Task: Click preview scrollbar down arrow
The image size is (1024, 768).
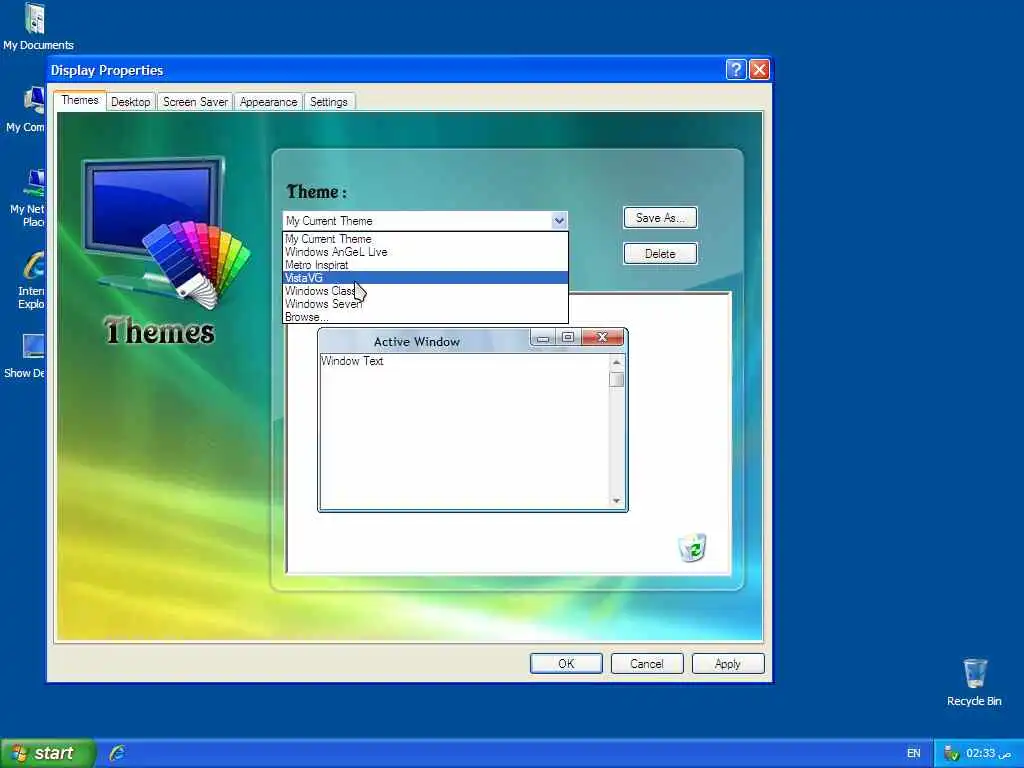Action: (616, 501)
